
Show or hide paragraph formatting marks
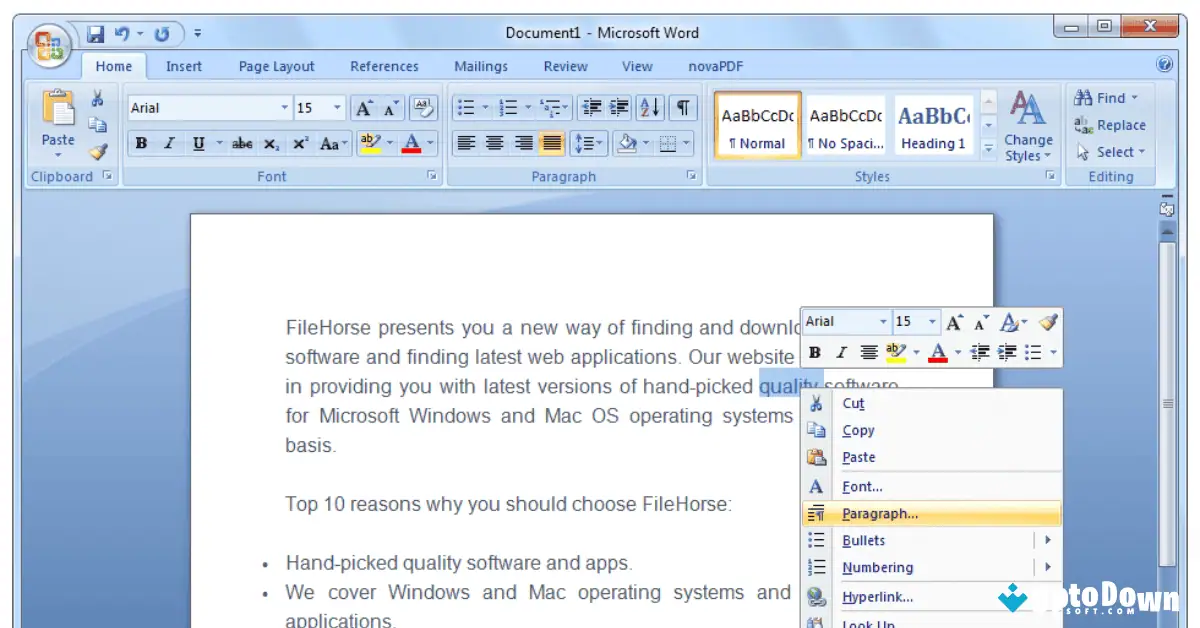[x=683, y=108]
